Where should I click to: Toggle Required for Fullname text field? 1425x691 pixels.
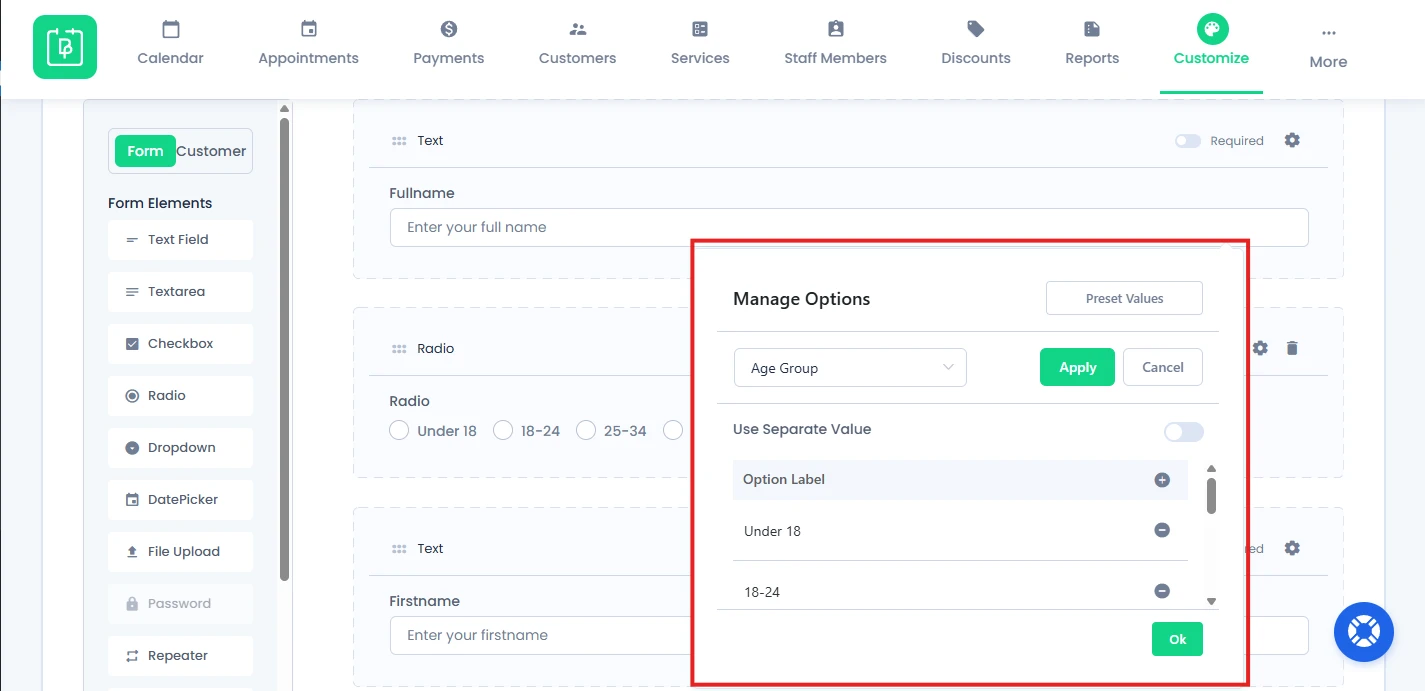1188,141
